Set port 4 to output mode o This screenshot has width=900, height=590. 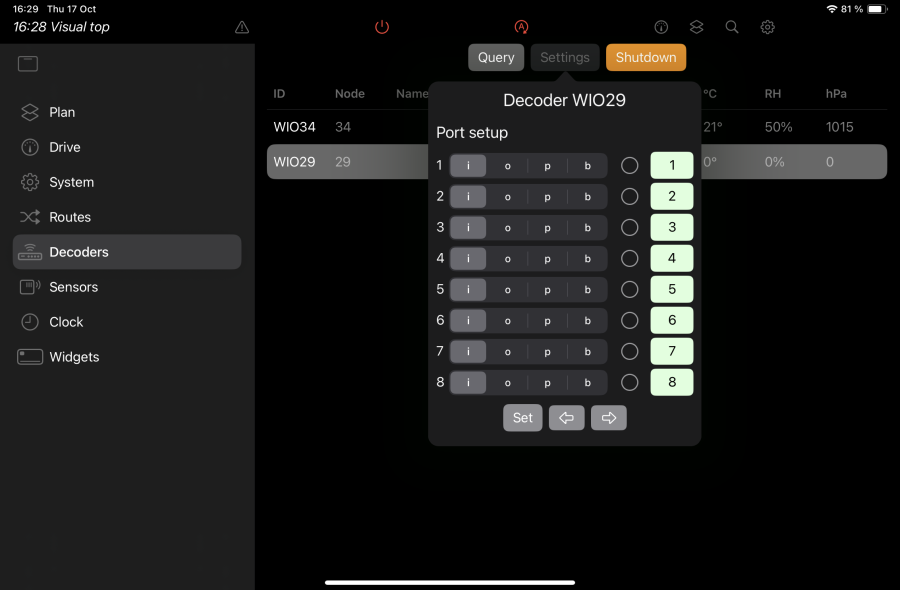[508, 258]
